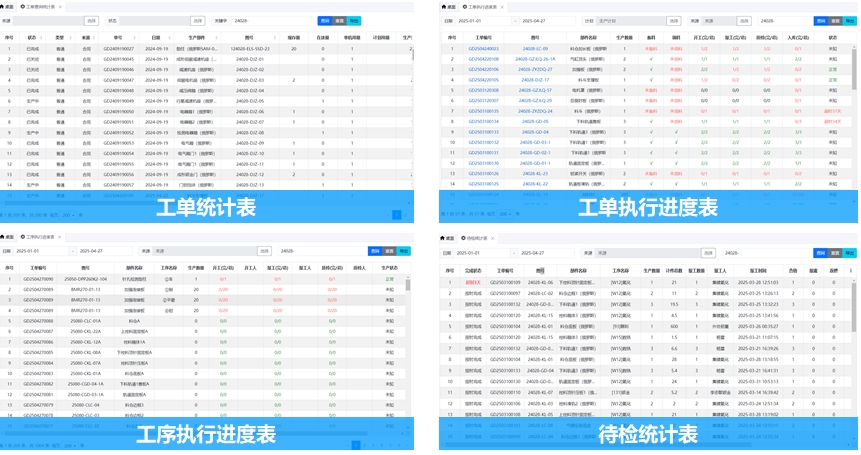Click blue 查询 button in 工单统计表 panel

pos(325,21)
